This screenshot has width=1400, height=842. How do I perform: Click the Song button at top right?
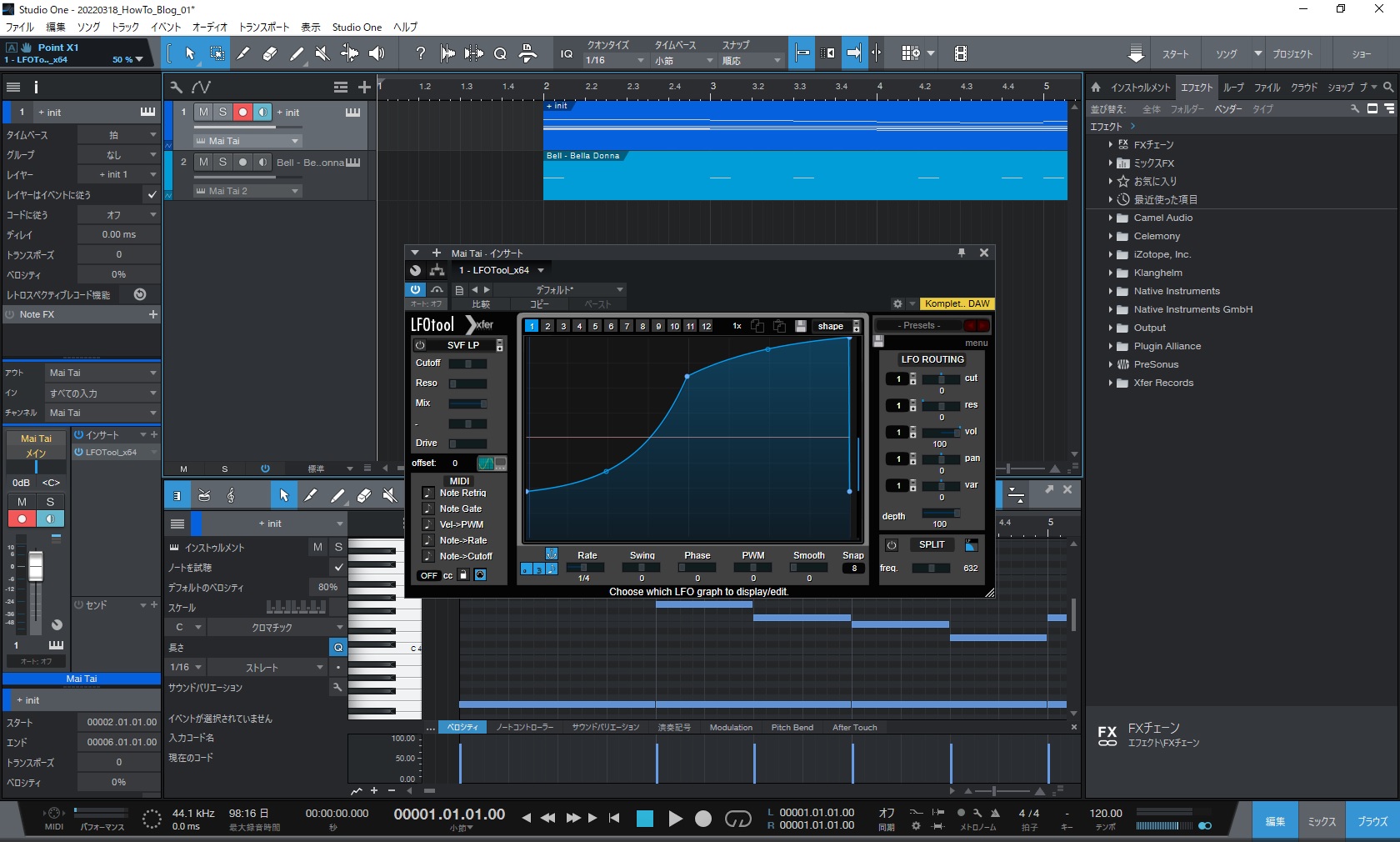click(x=1226, y=53)
